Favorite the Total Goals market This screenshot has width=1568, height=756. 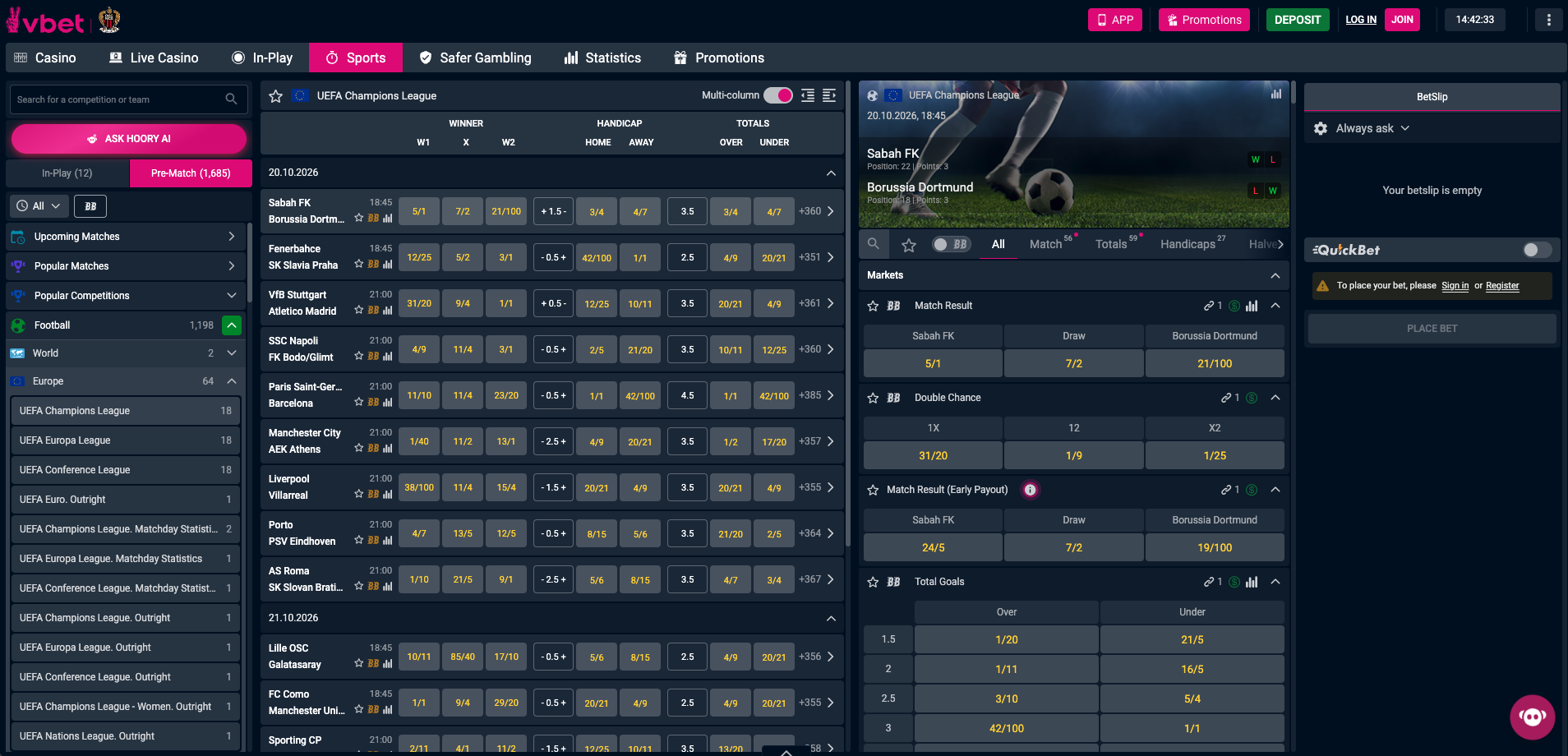(x=874, y=582)
